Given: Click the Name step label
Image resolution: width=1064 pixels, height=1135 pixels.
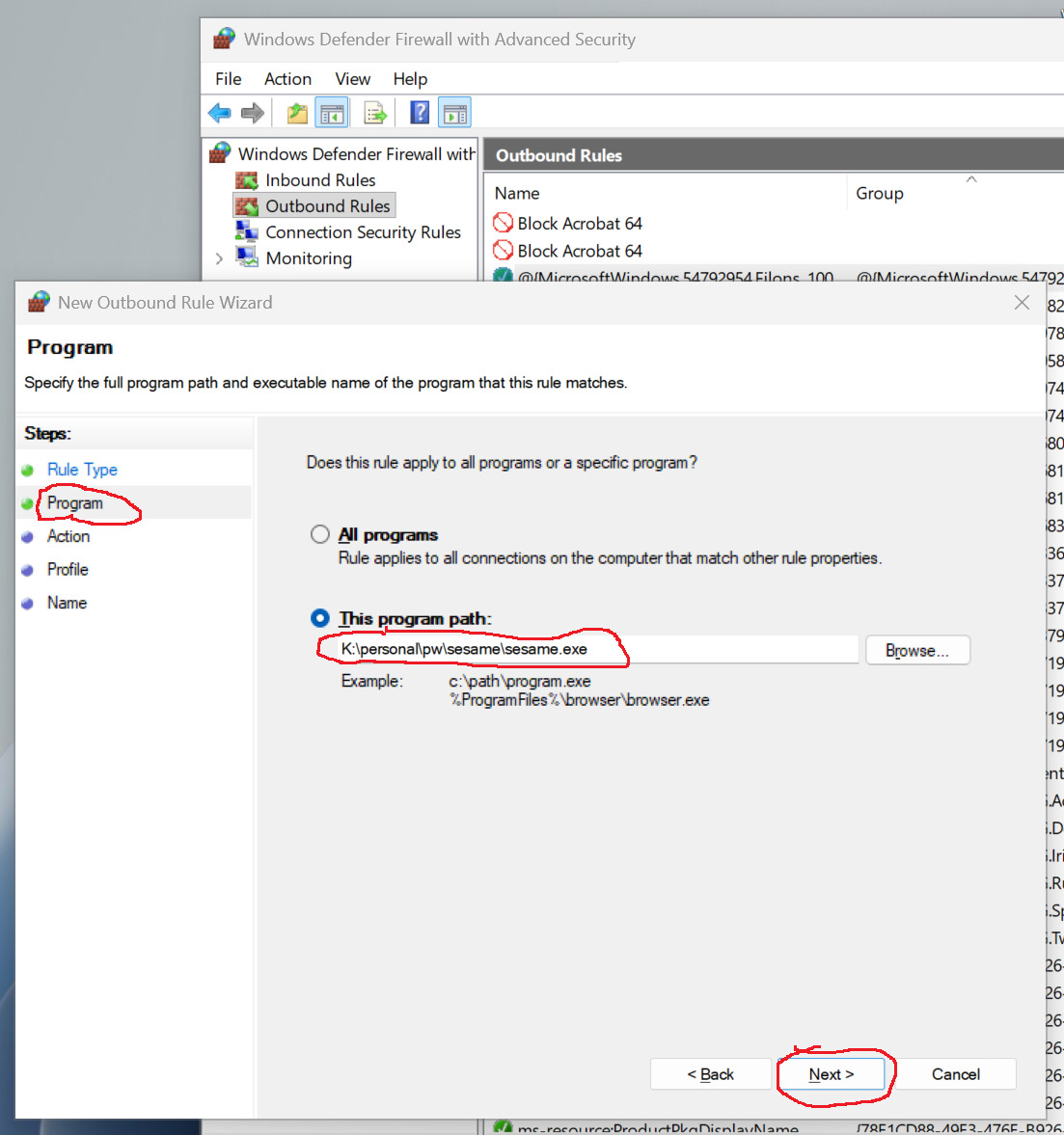Looking at the screenshot, I should (x=68, y=603).
